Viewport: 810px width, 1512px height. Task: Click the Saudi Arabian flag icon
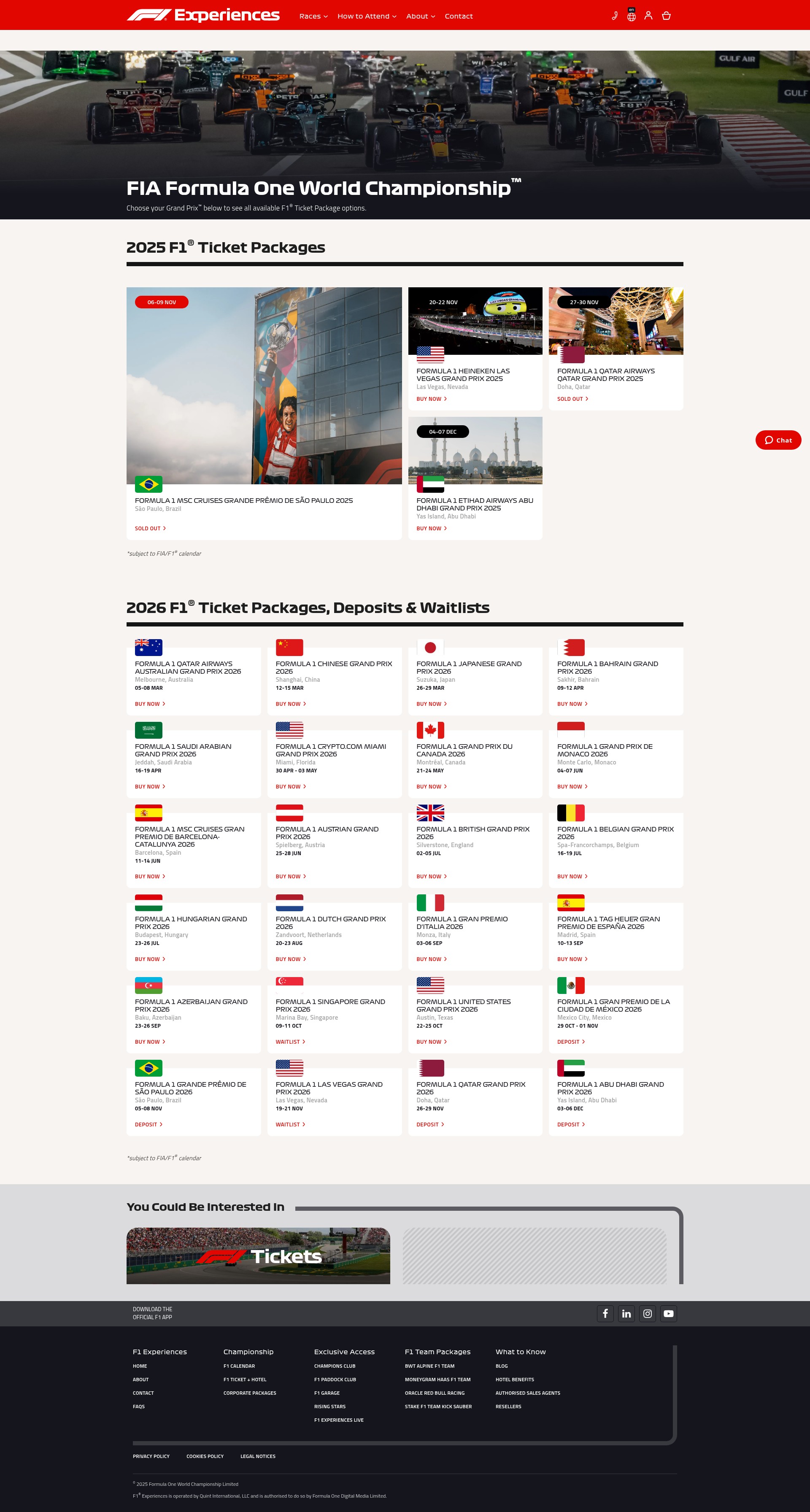click(x=148, y=730)
